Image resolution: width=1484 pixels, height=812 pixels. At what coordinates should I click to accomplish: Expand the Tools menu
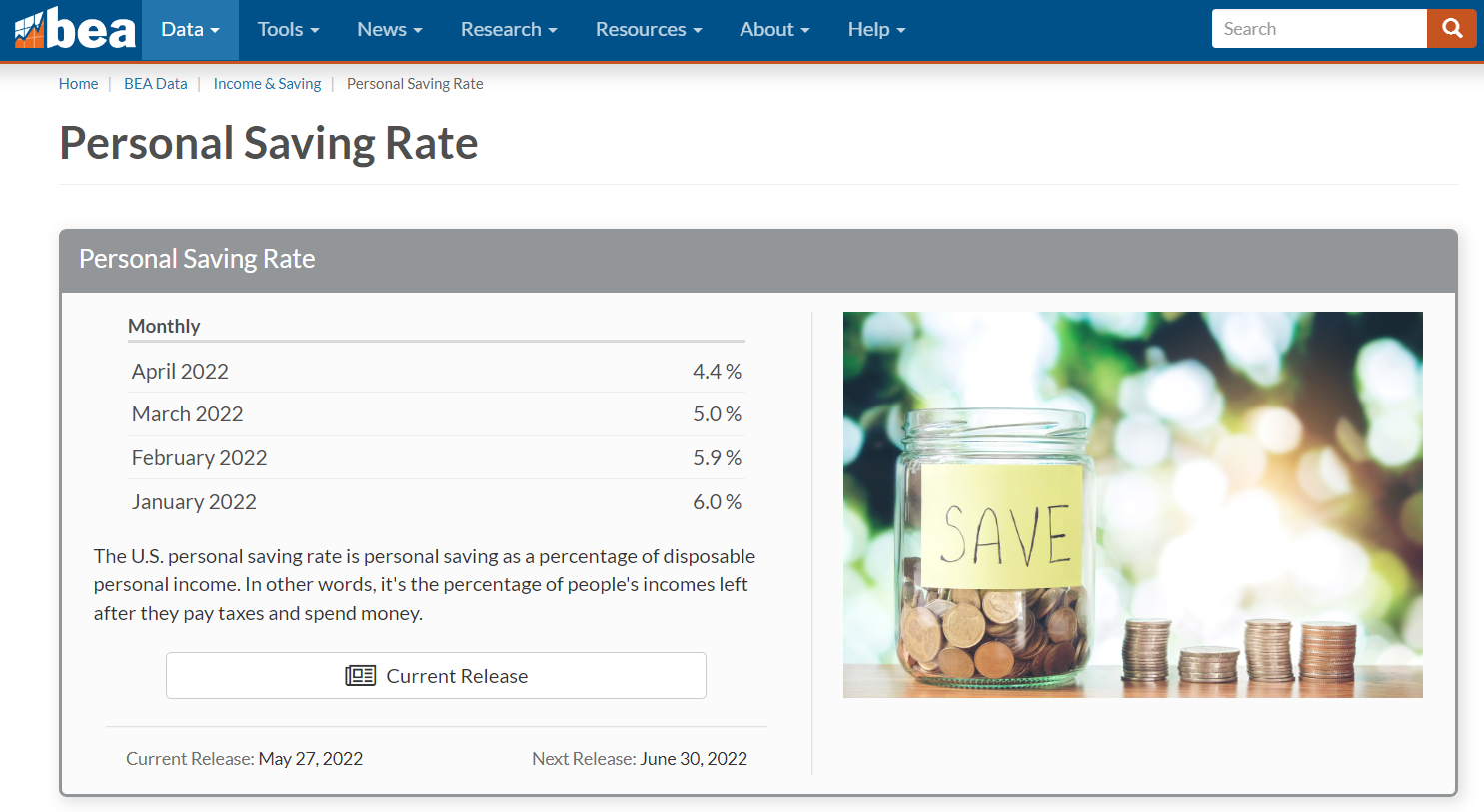pyautogui.click(x=288, y=30)
